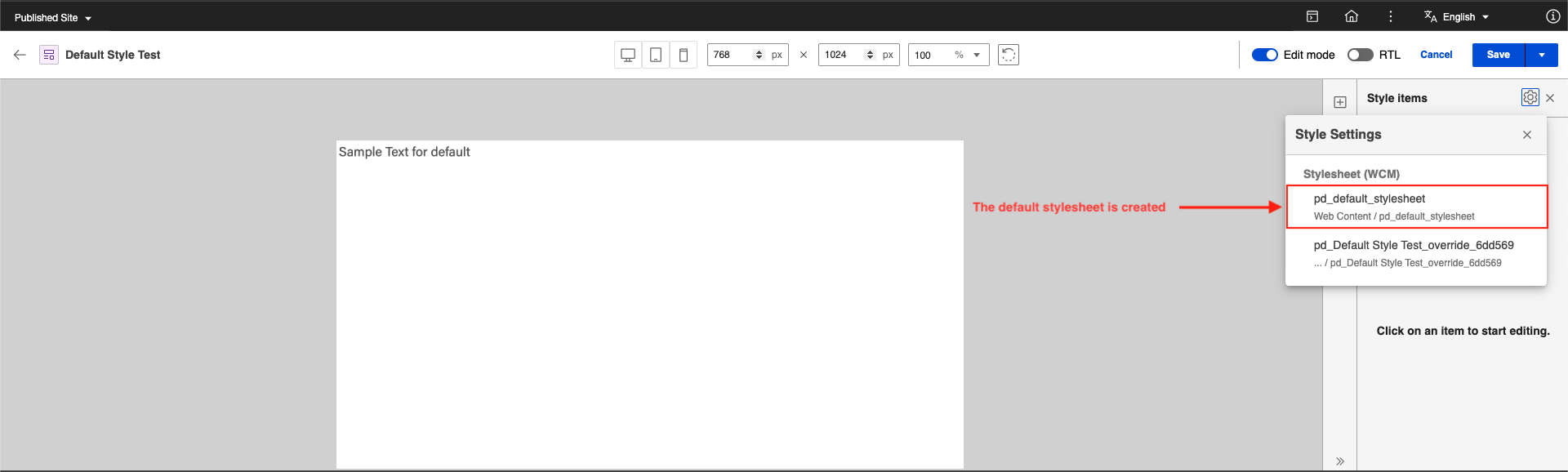Click the width input showing 768
The width and height of the screenshot is (1568, 472).
click(729, 55)
